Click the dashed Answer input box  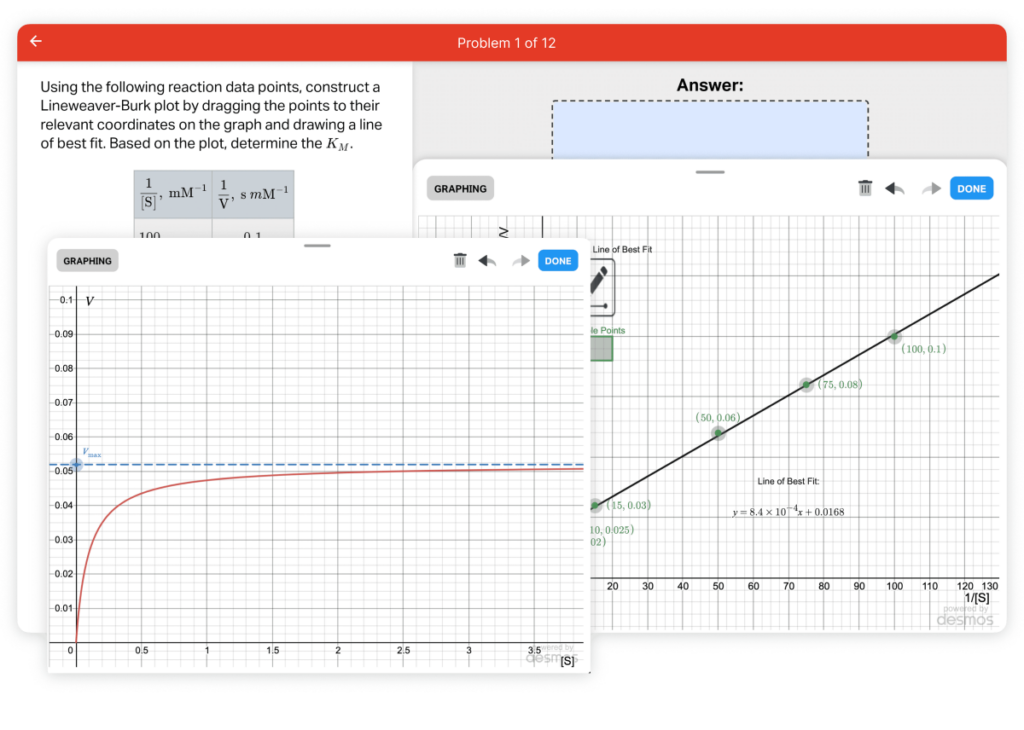(x=710, y=130)
